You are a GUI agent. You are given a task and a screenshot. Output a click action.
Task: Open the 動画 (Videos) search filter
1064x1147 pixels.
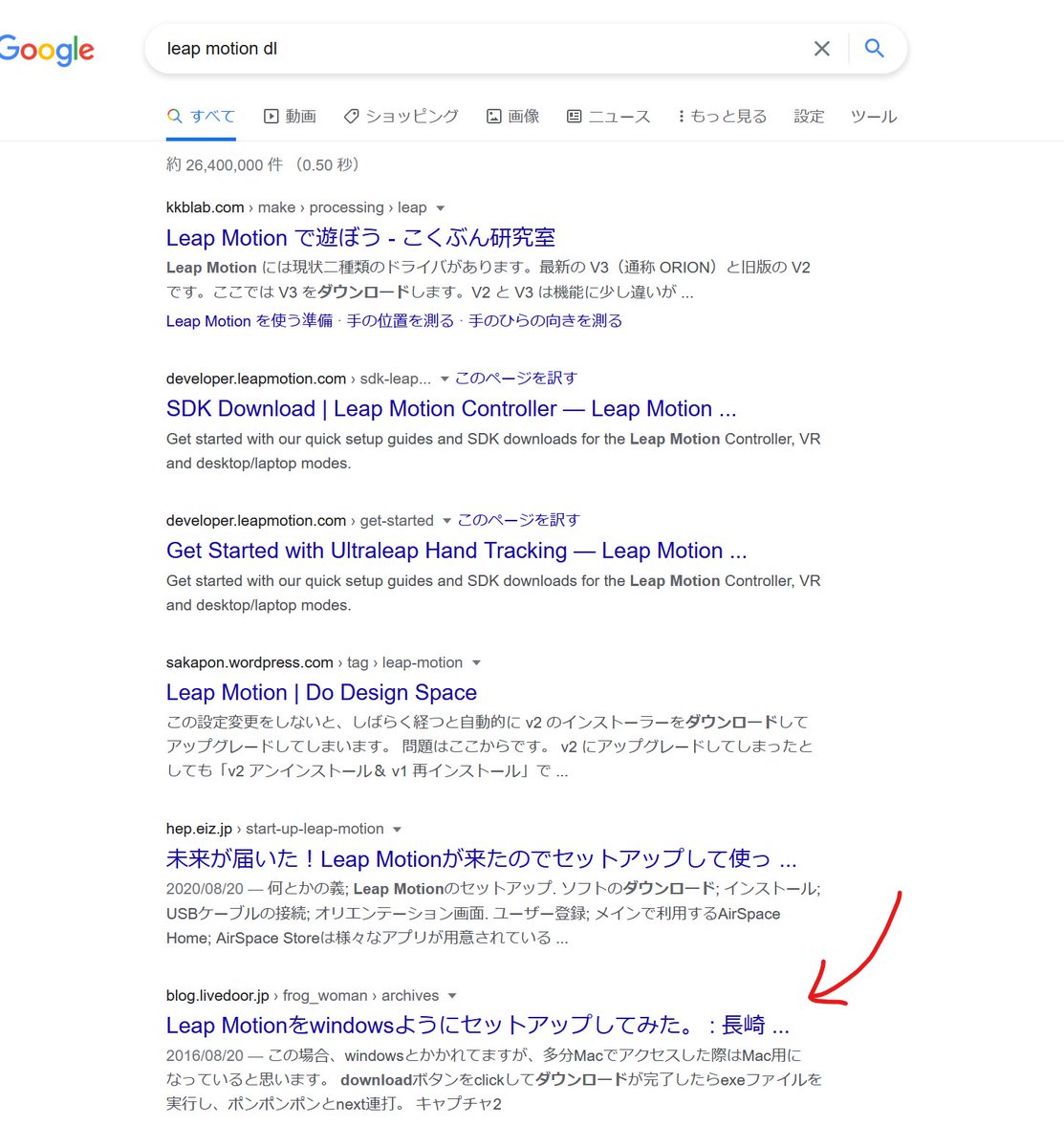pos(290,116)
